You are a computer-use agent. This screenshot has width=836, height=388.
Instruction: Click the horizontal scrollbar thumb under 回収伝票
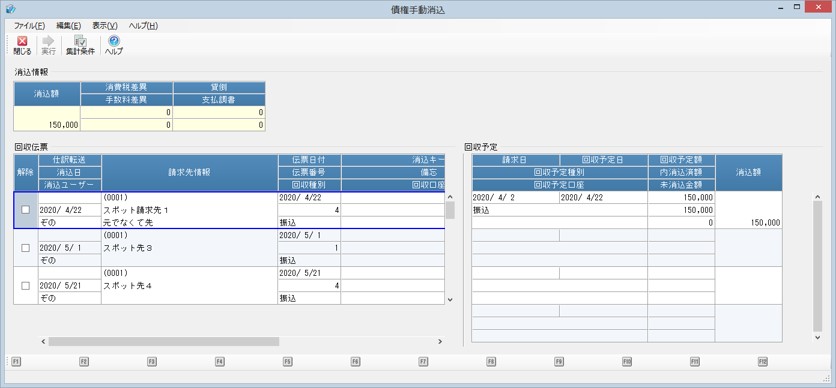click(164, 341)
